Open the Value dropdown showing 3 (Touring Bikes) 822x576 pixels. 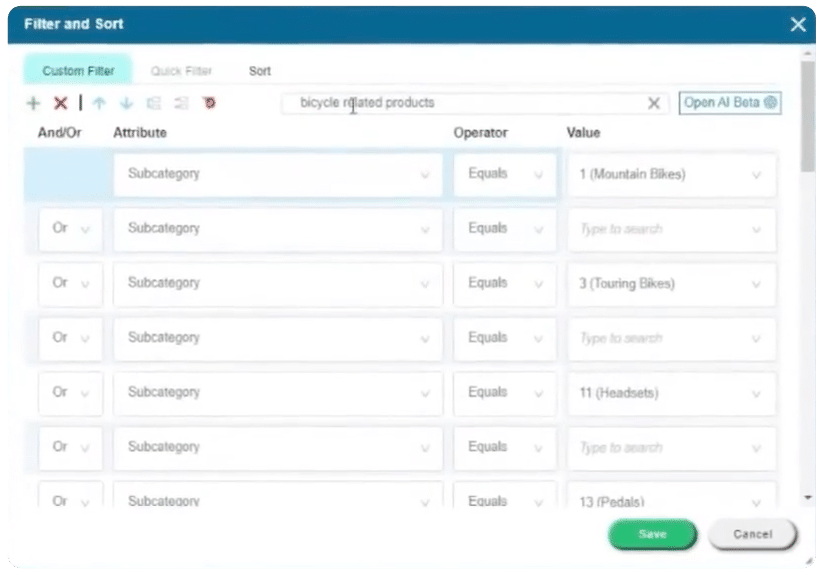pyautogui.click(x=671, y=284)
